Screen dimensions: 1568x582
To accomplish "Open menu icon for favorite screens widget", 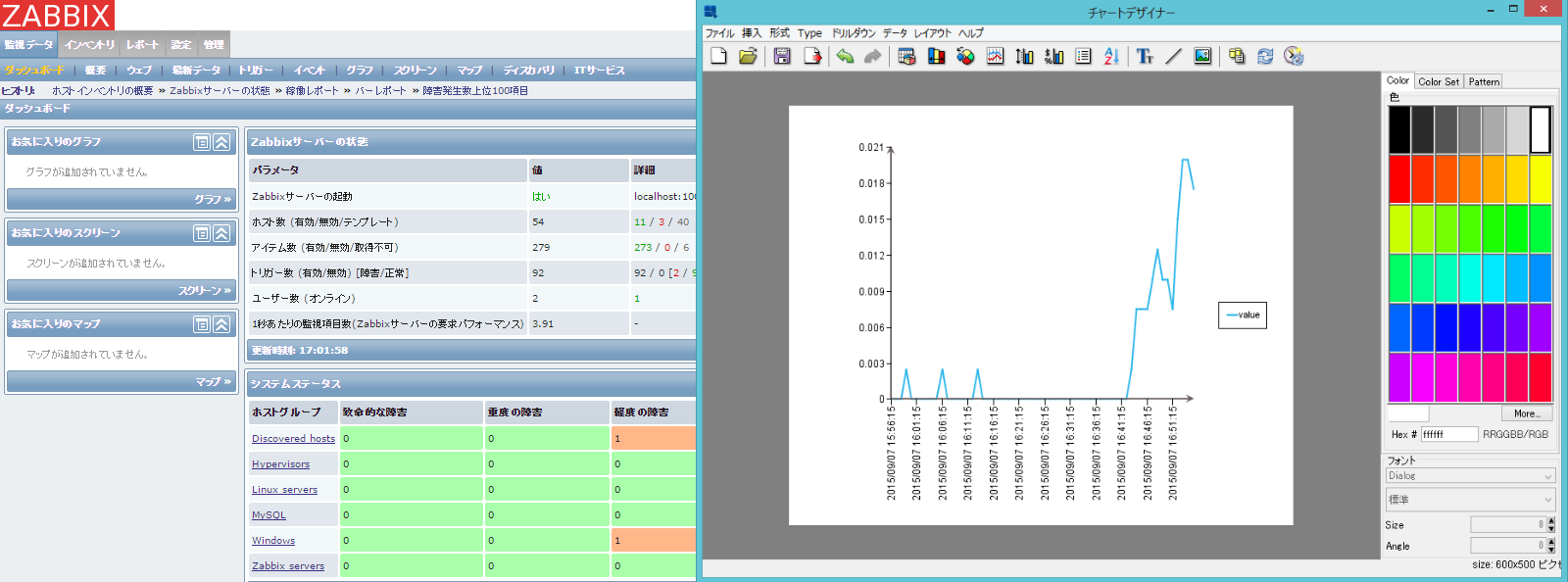I will point(202,233).
